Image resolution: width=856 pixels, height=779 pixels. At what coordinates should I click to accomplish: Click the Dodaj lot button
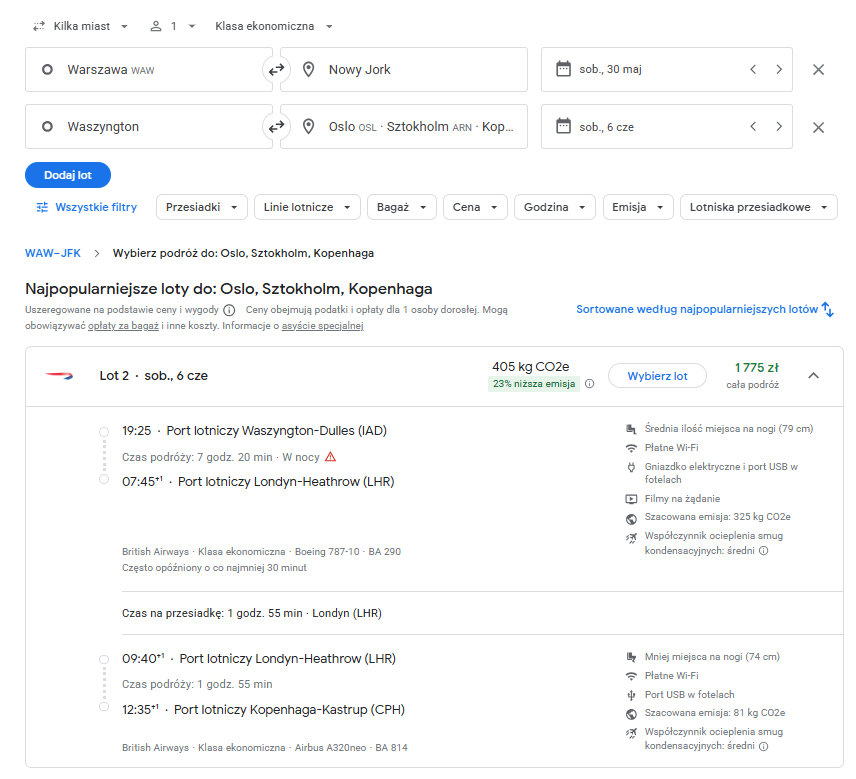pyautogui.click(x=68, y=175)
